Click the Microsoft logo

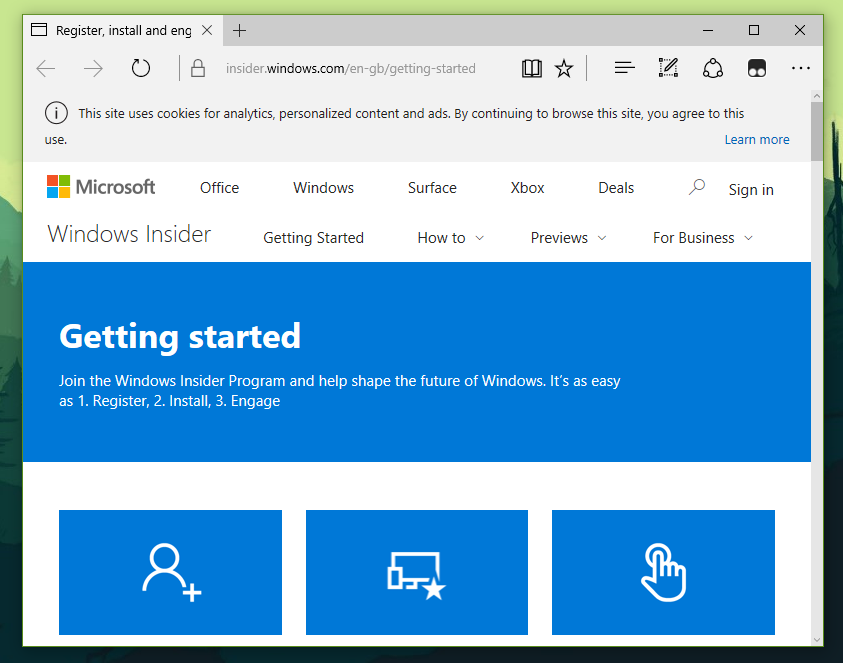101,187
